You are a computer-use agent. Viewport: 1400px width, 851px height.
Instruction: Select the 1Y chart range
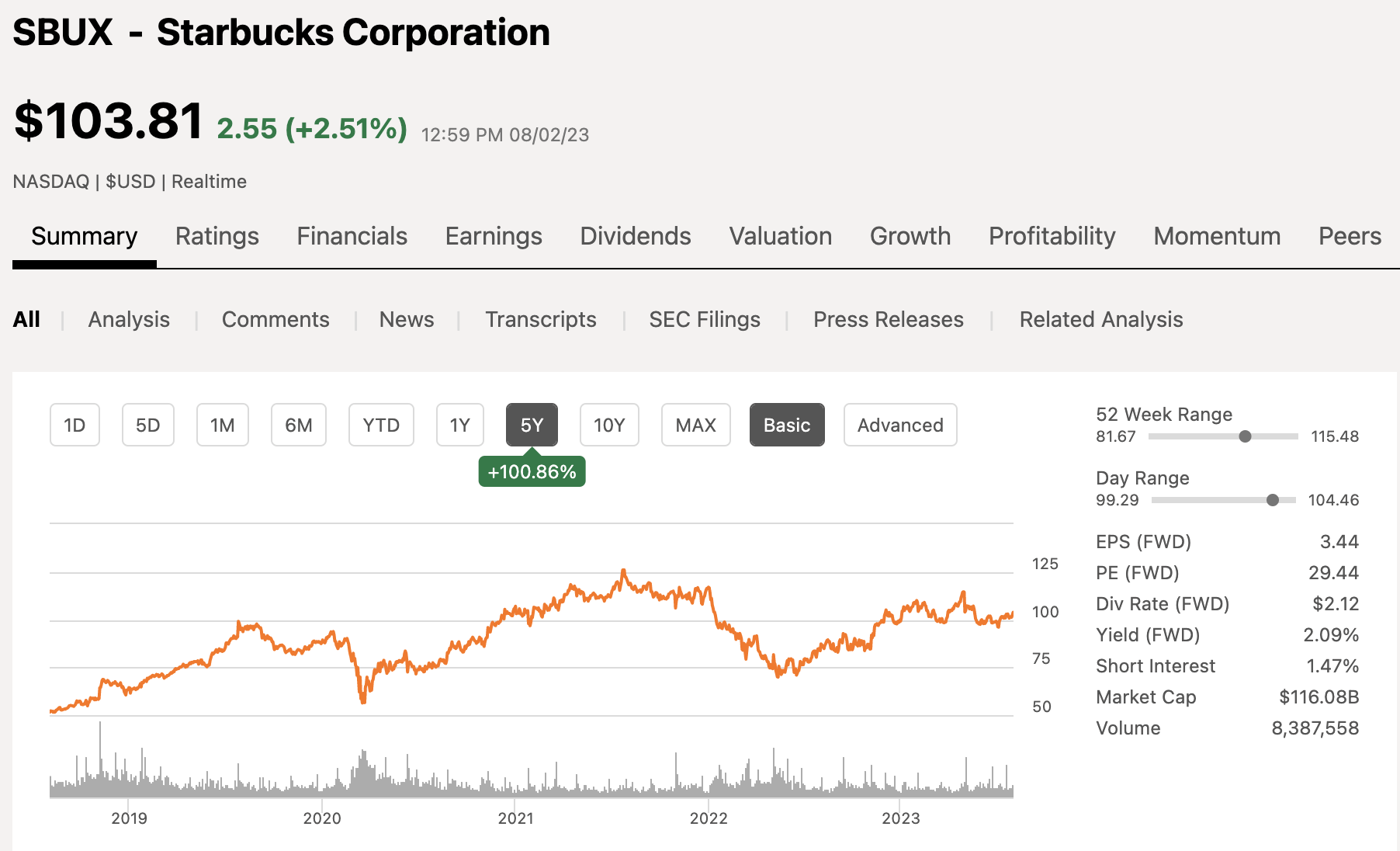(x=460, y=425)
